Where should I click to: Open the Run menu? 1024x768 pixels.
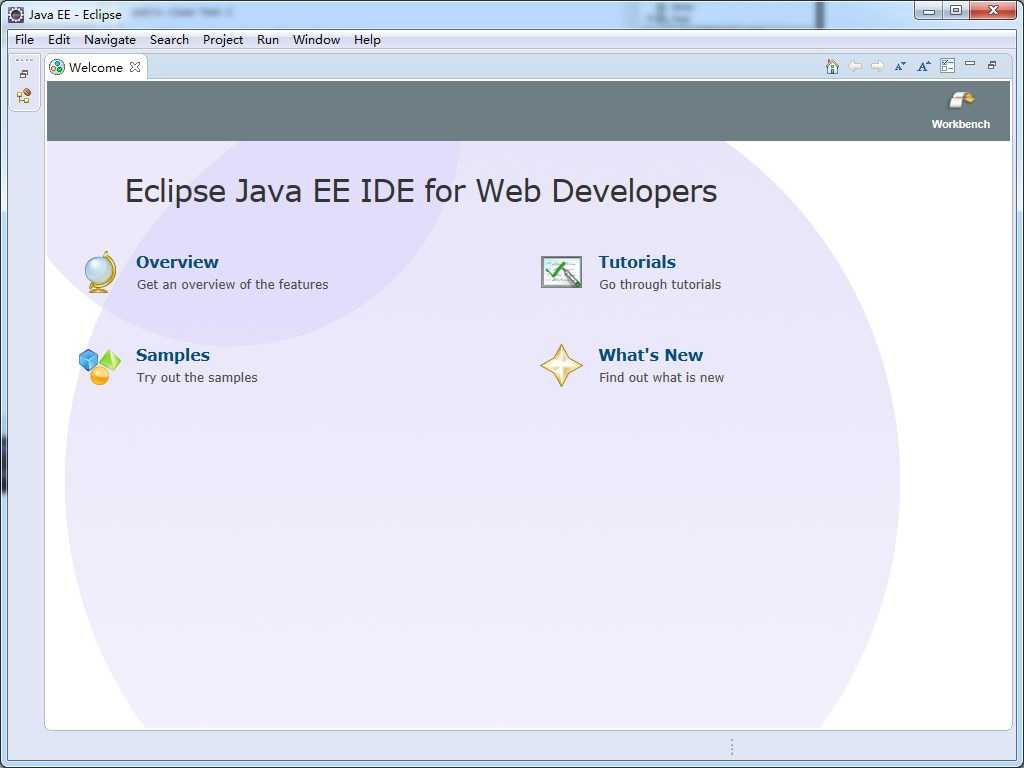click(x=268, y=40)
